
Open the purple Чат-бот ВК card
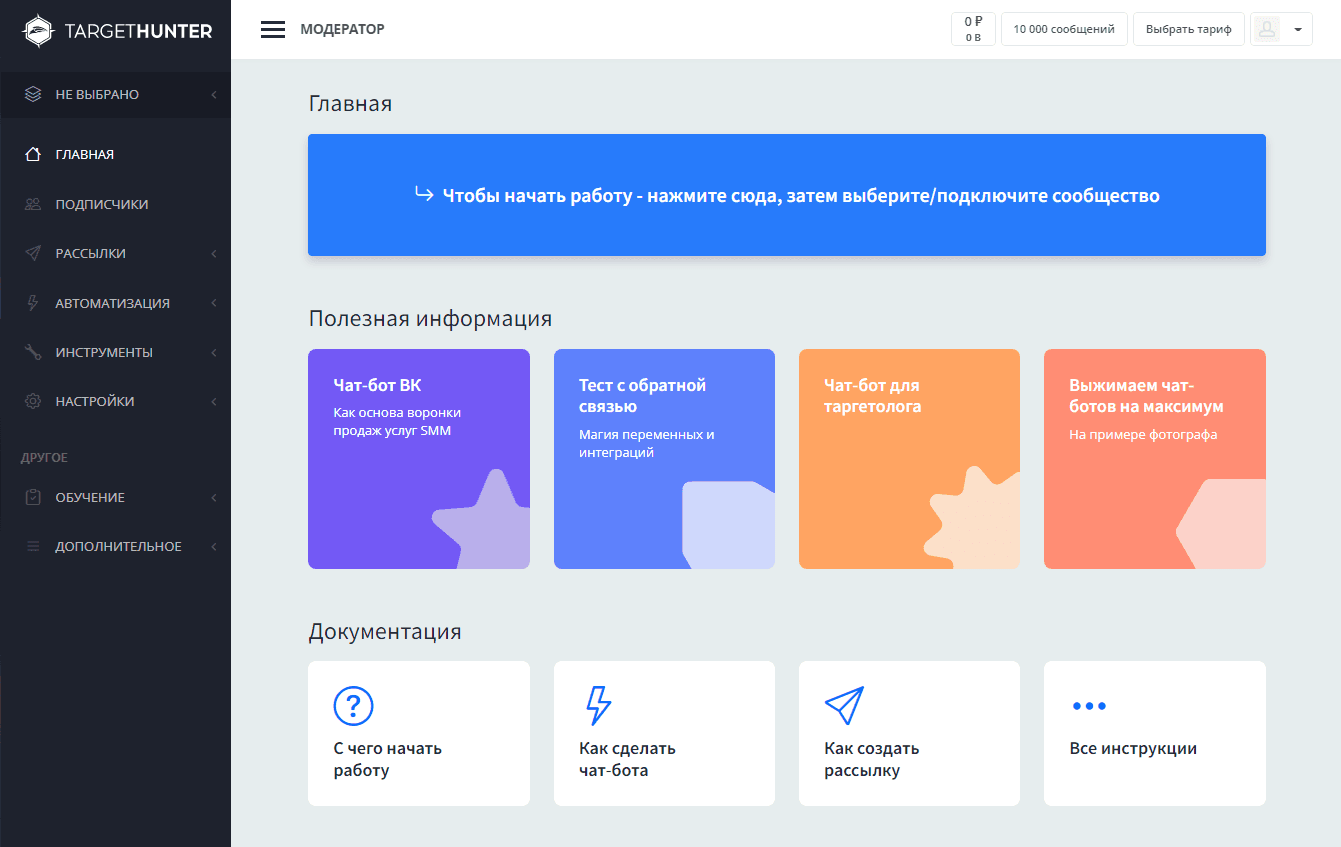pyautogui.click(x=418, y=459)
